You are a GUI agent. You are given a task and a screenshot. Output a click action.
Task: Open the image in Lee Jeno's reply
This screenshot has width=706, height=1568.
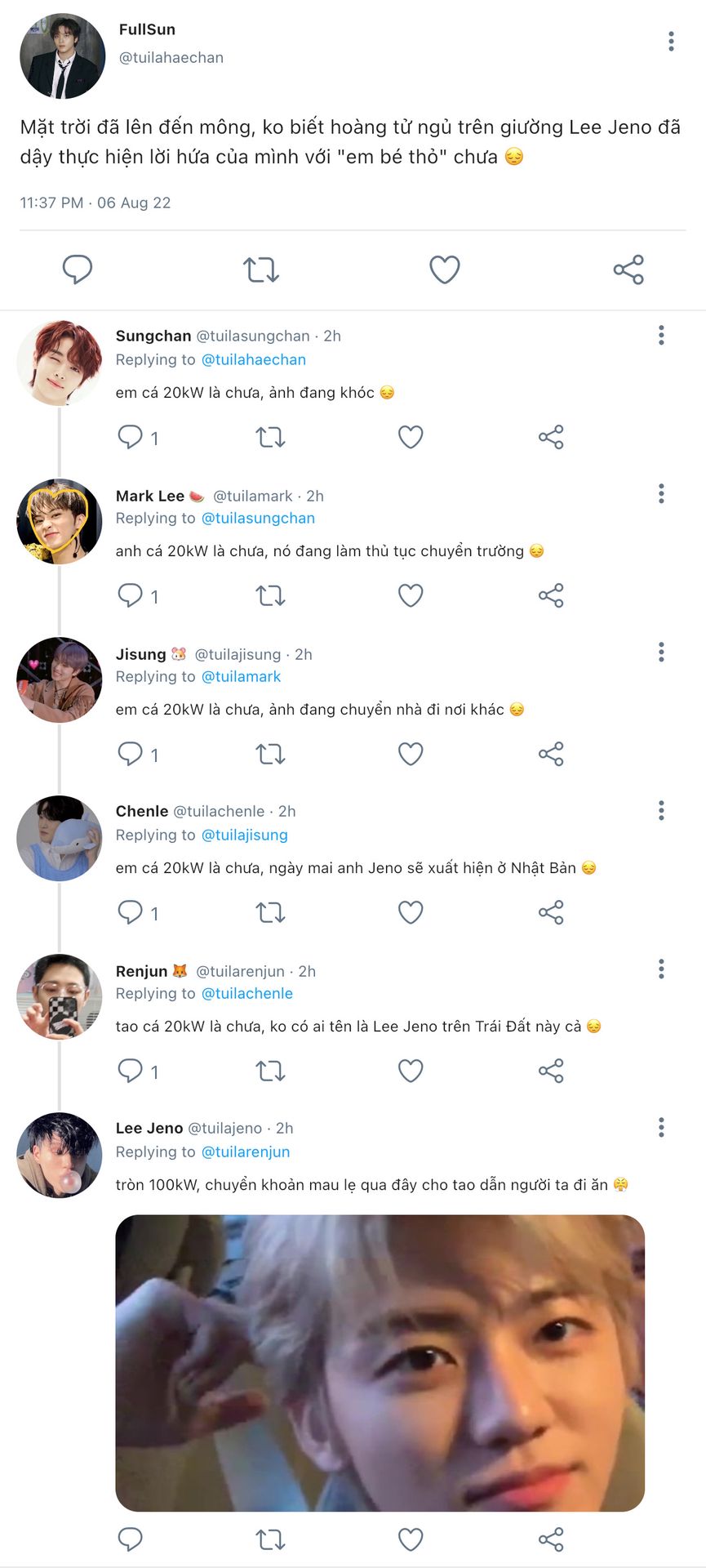(380, 1362)
